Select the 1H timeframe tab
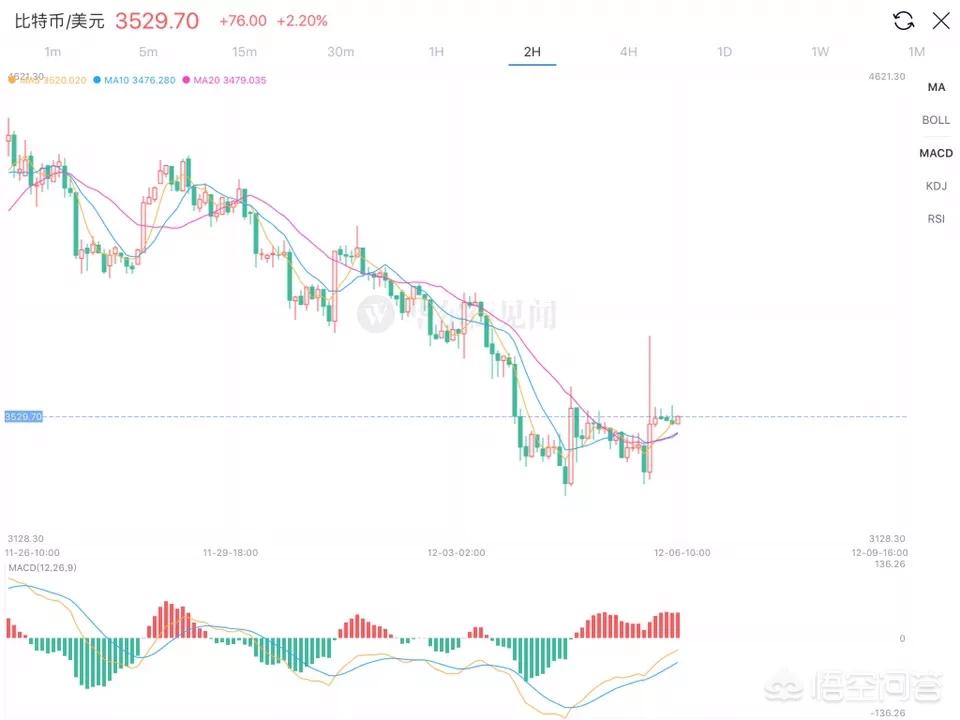Viewport: 960px width, 720px height. 436,51
